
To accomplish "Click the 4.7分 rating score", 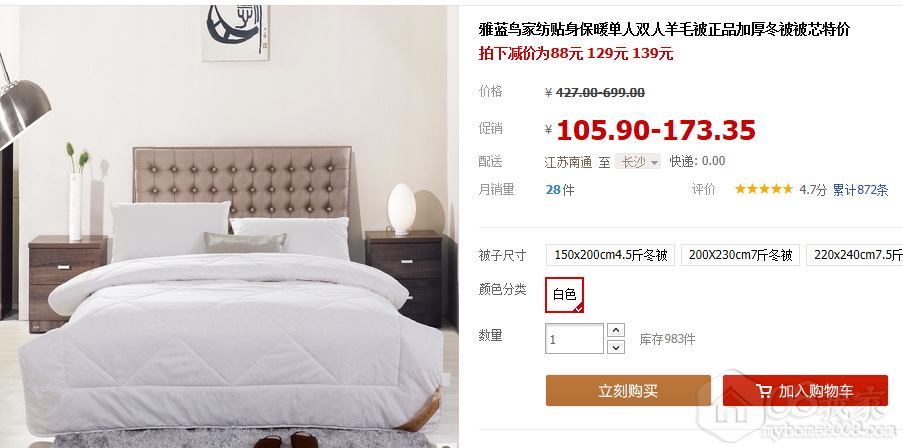I will [813, 190].
